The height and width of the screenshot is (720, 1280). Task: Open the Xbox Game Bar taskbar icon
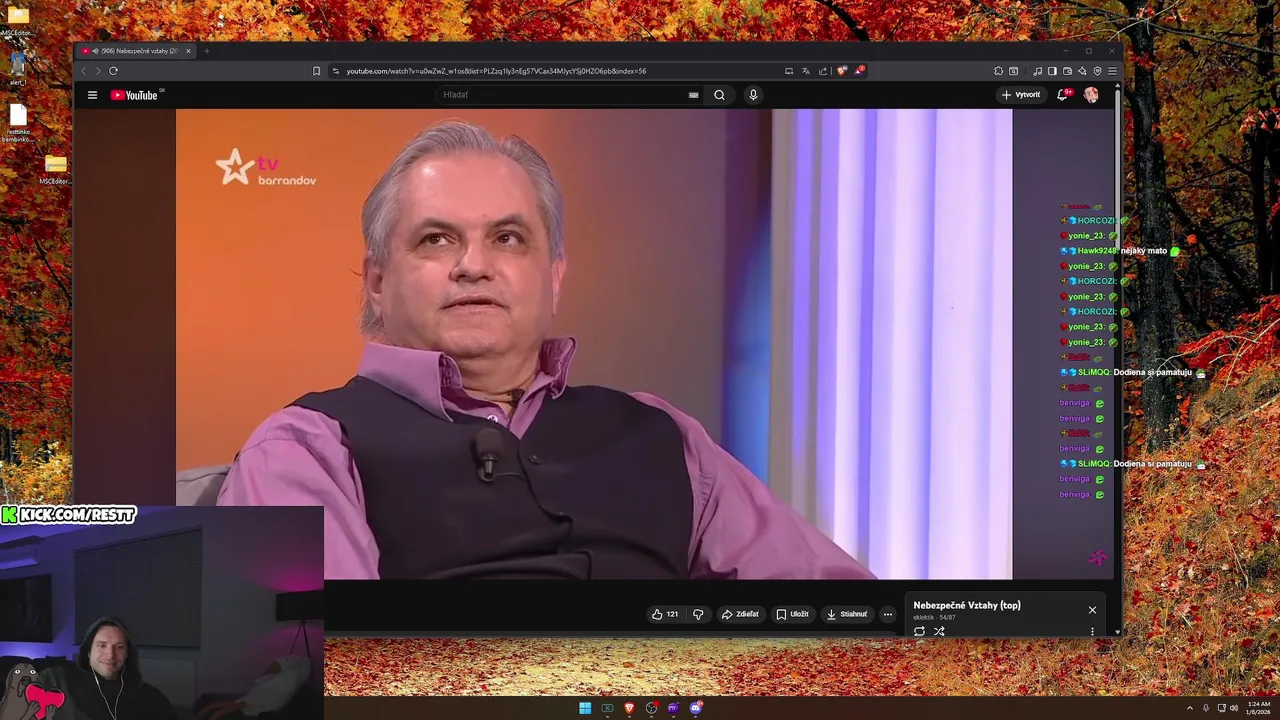click(607, 708)
